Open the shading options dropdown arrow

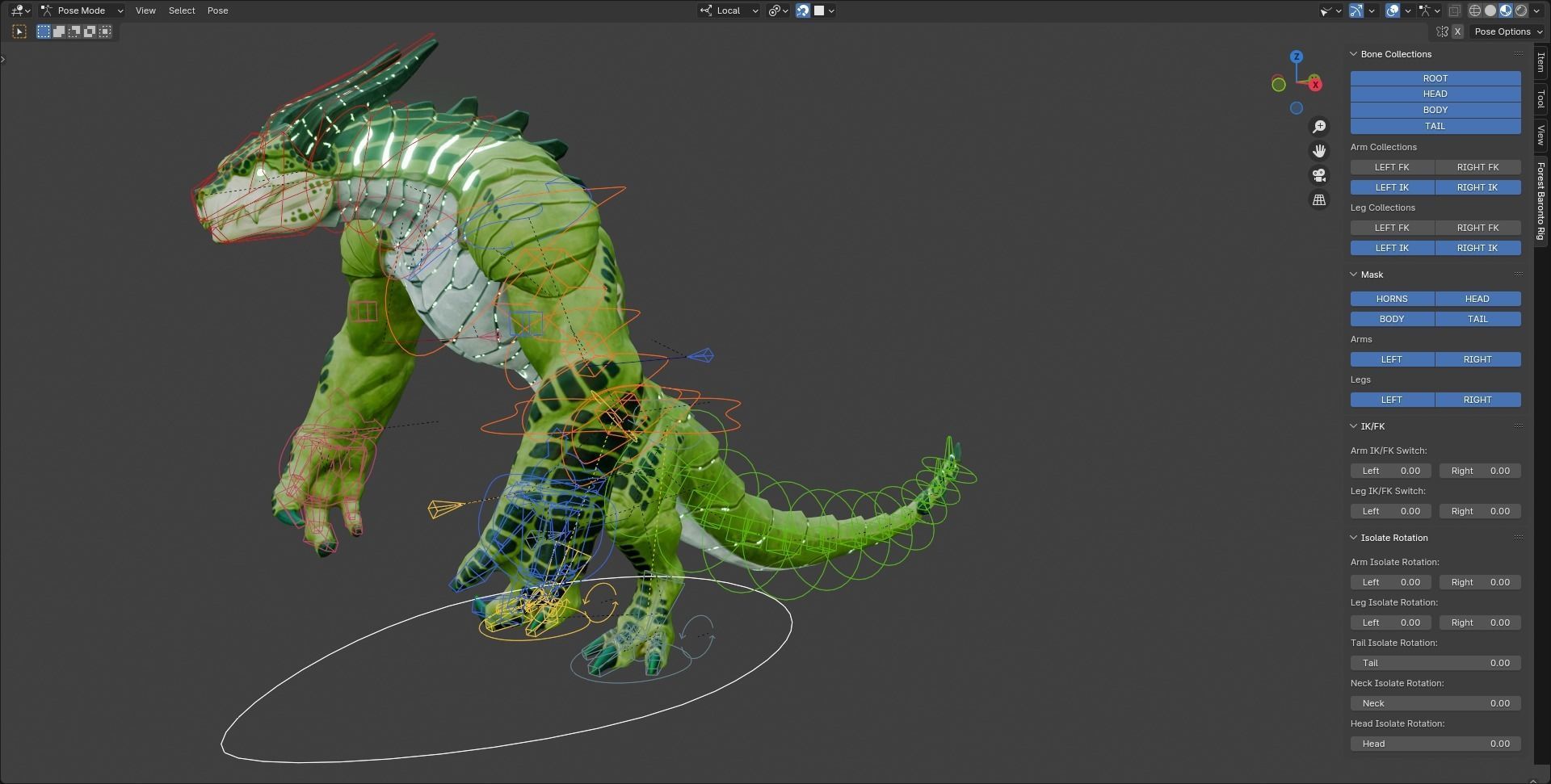[x=1537, y=10]
